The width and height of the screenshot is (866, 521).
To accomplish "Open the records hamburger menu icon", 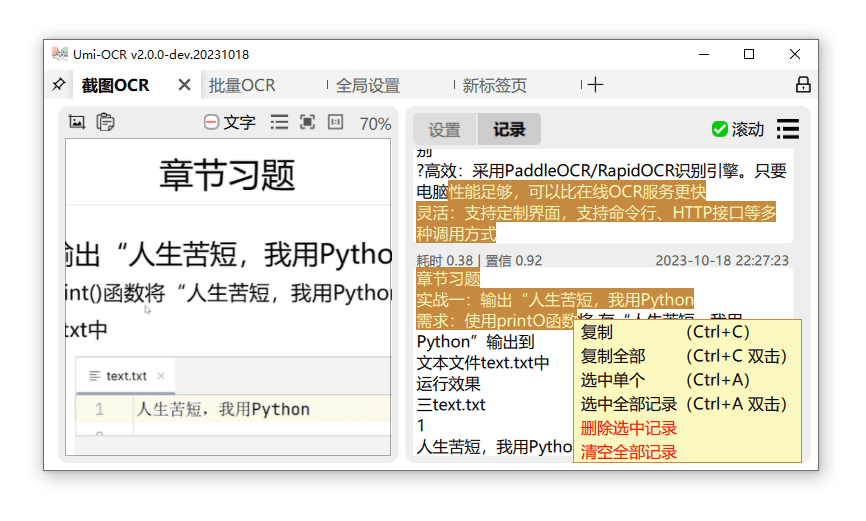I will point(788,129).
